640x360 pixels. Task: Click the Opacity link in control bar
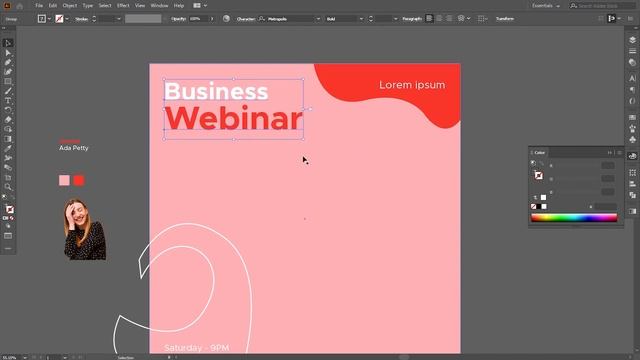point(178,19)
